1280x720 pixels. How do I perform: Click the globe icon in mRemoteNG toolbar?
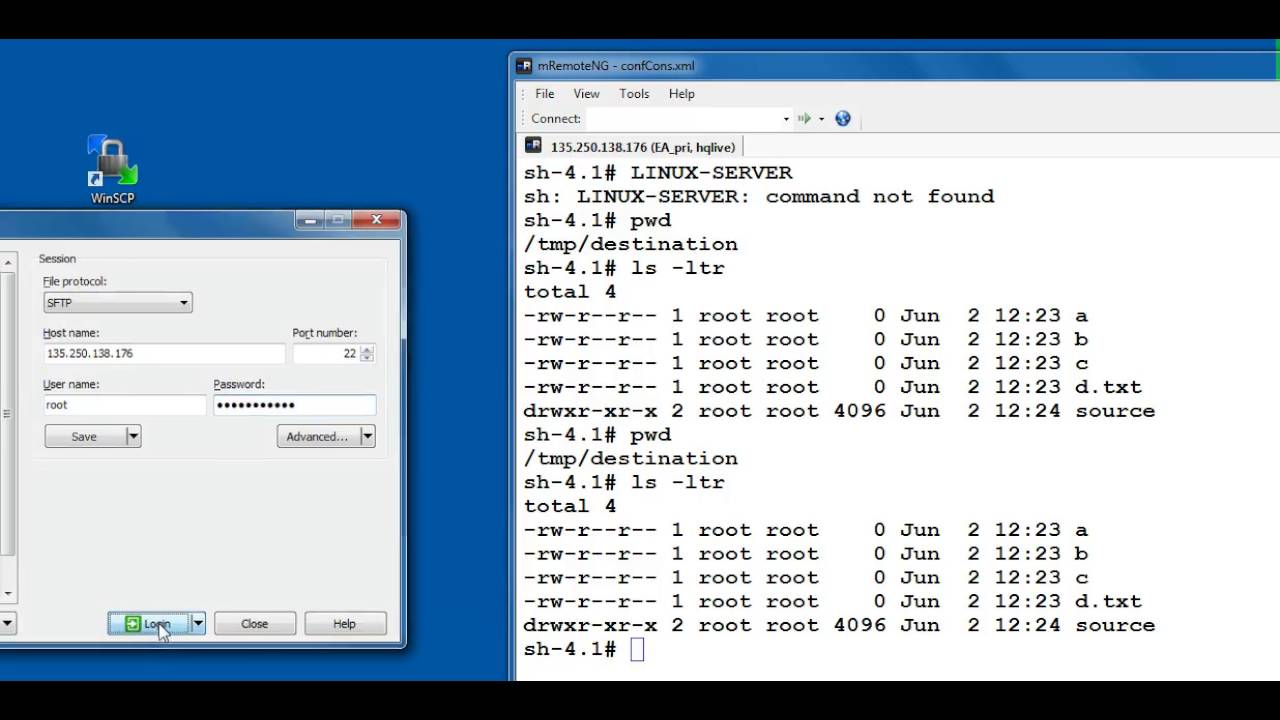click(x=843, y=118)
